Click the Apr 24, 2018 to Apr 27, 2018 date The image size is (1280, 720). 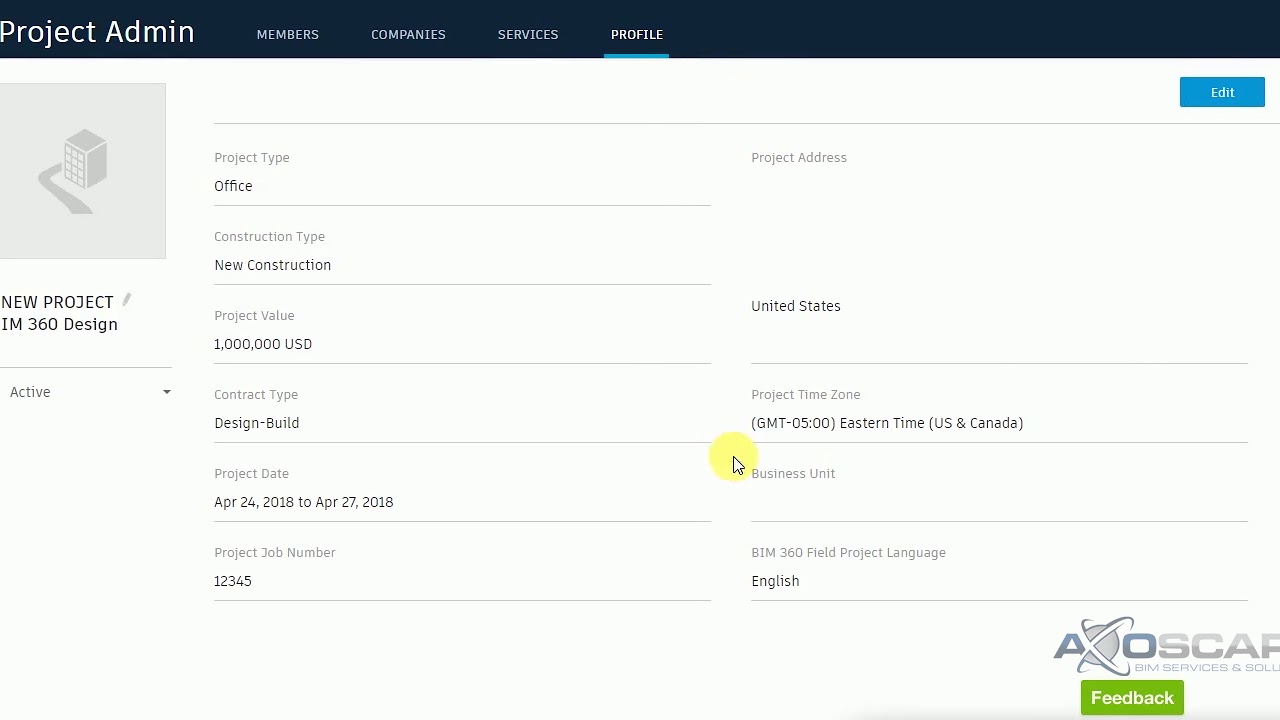coord(303,502)
